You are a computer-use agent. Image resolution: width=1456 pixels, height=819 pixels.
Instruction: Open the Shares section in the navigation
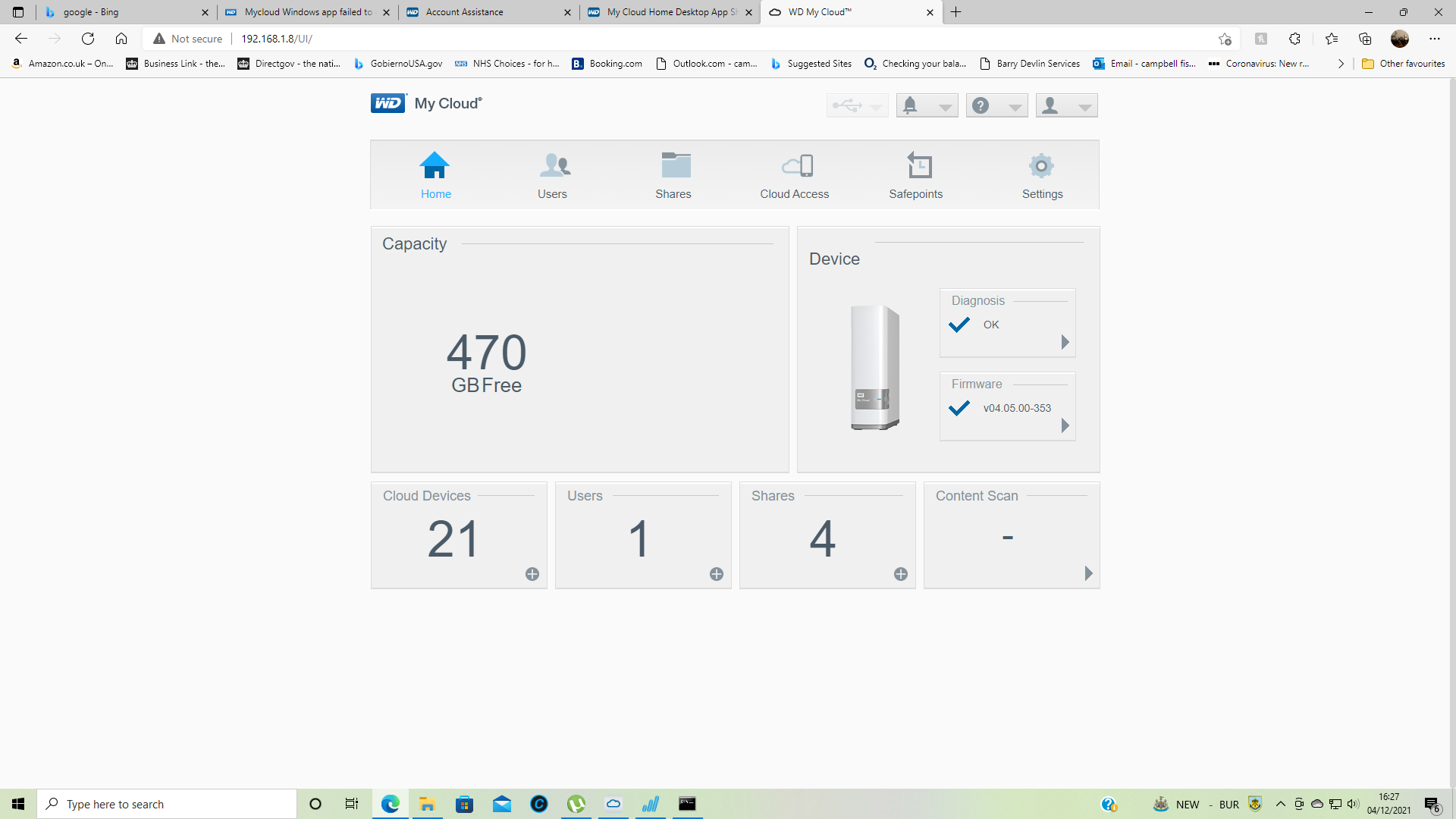point(673,174)
